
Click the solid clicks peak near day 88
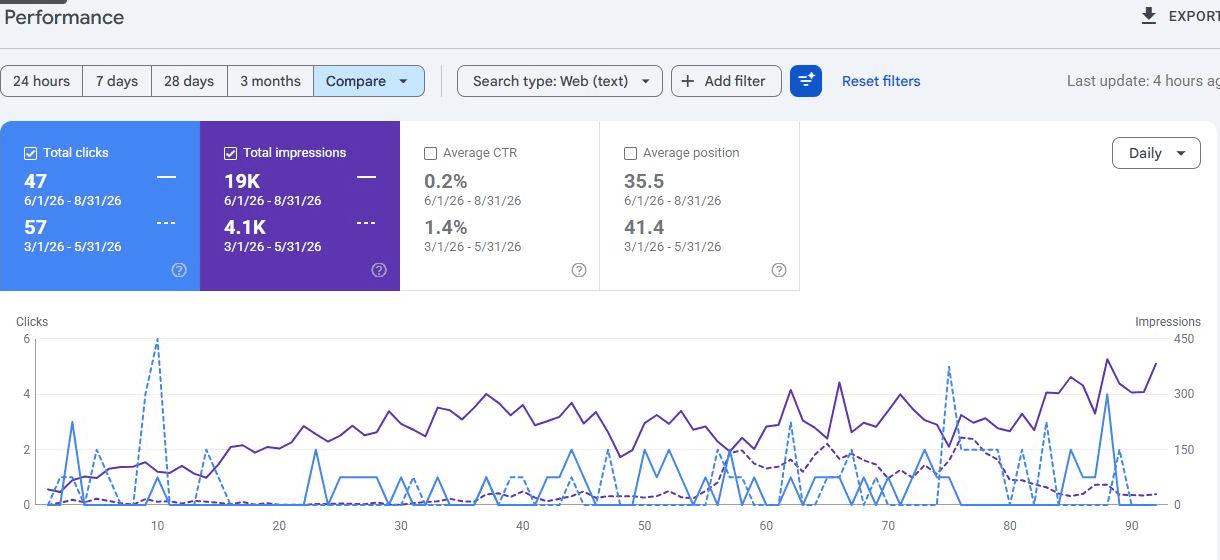point(1107,396)
